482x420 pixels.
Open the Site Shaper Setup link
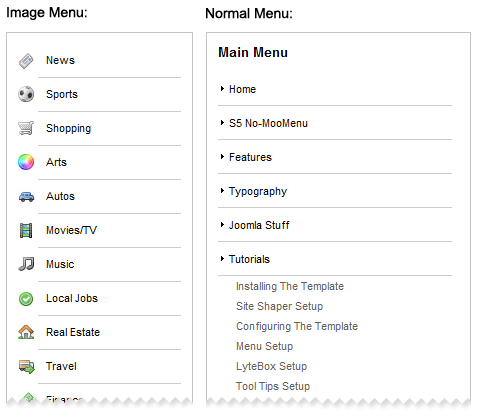(280, 306)
